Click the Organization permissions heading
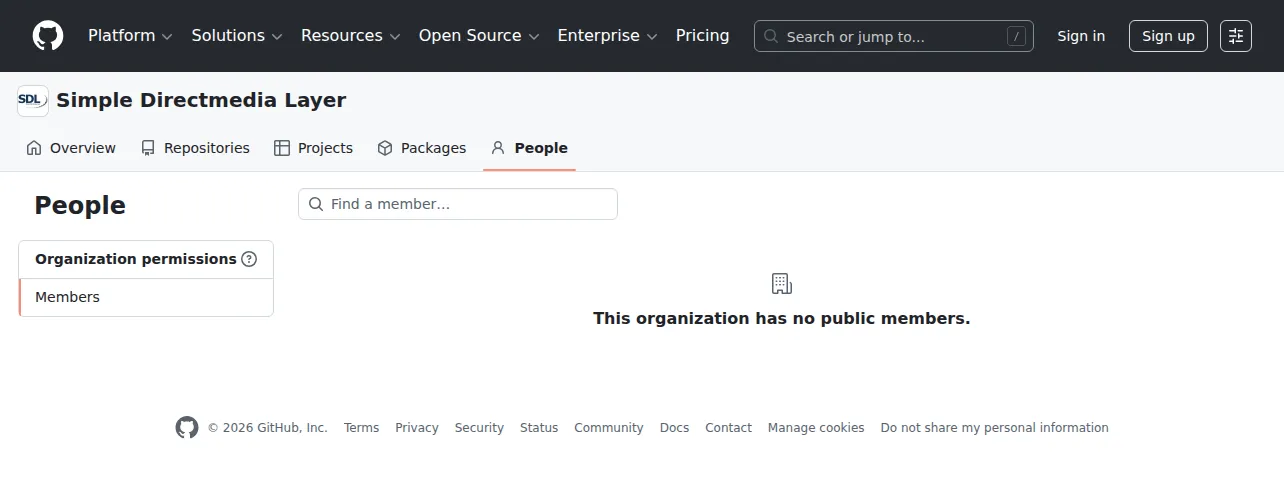This screenshot has width=1284, height=481. [x=136, y=259]
